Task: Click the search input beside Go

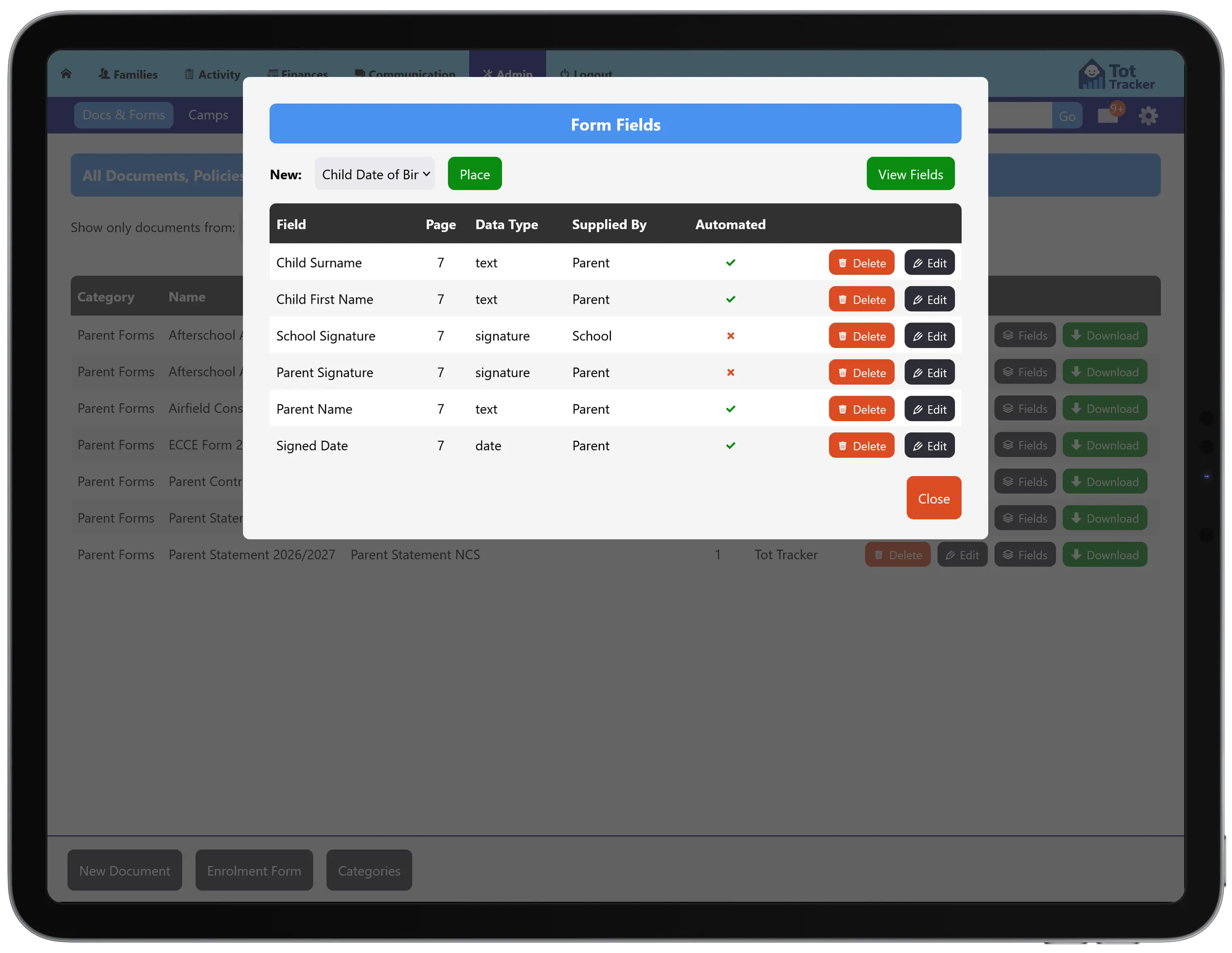Action: [1020, 116]
